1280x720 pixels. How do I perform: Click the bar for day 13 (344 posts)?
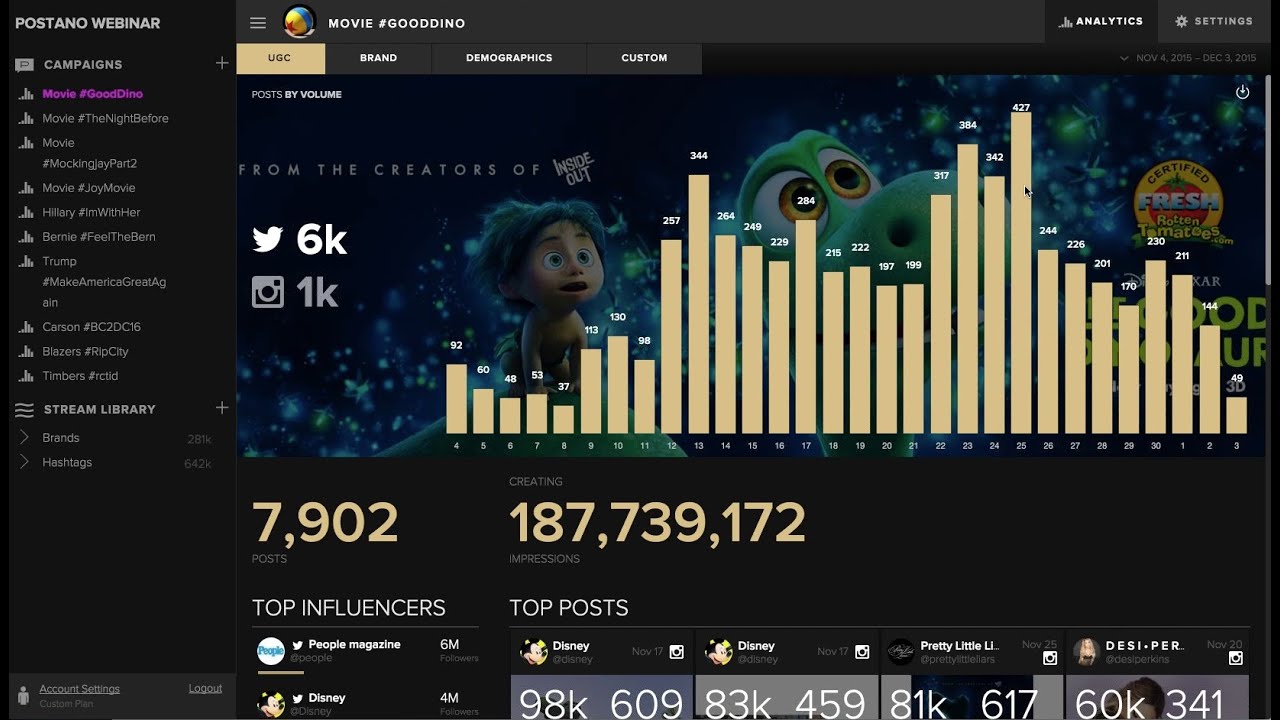[x=699, y=304]
